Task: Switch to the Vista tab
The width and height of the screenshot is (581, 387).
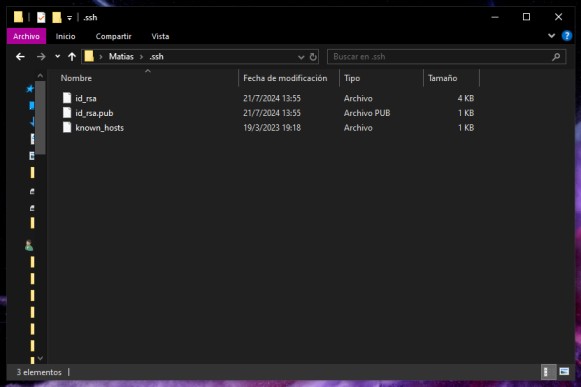Action: click(x=160, y=36)
